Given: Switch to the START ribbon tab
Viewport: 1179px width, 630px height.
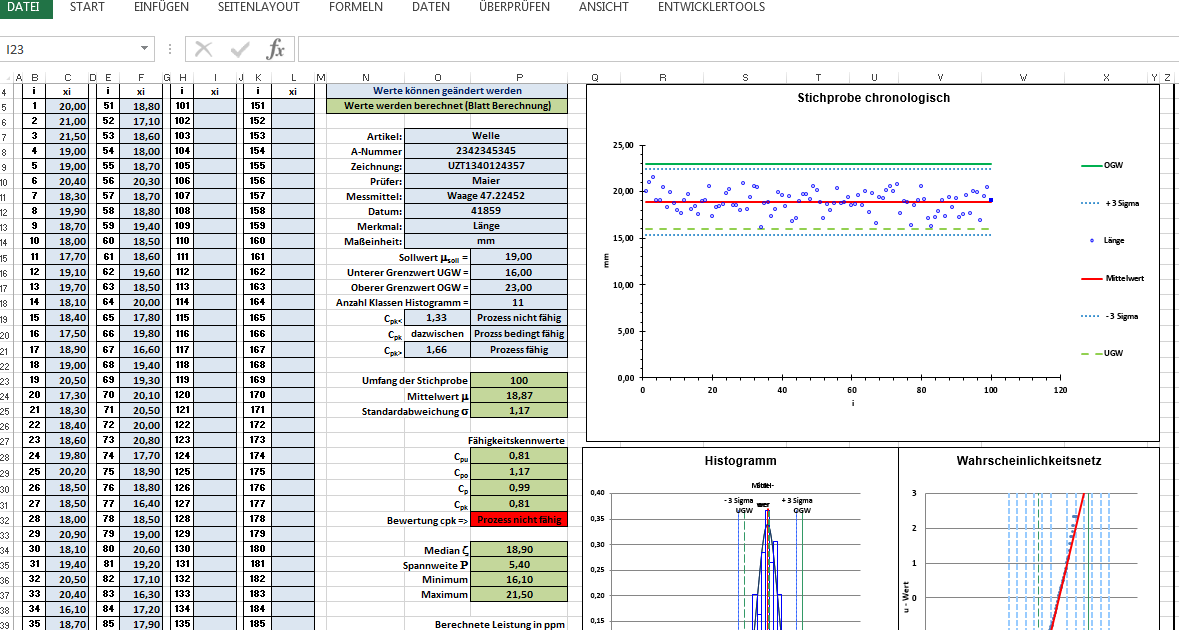Looking at the screenshot, I should click(x=87, y=8).
